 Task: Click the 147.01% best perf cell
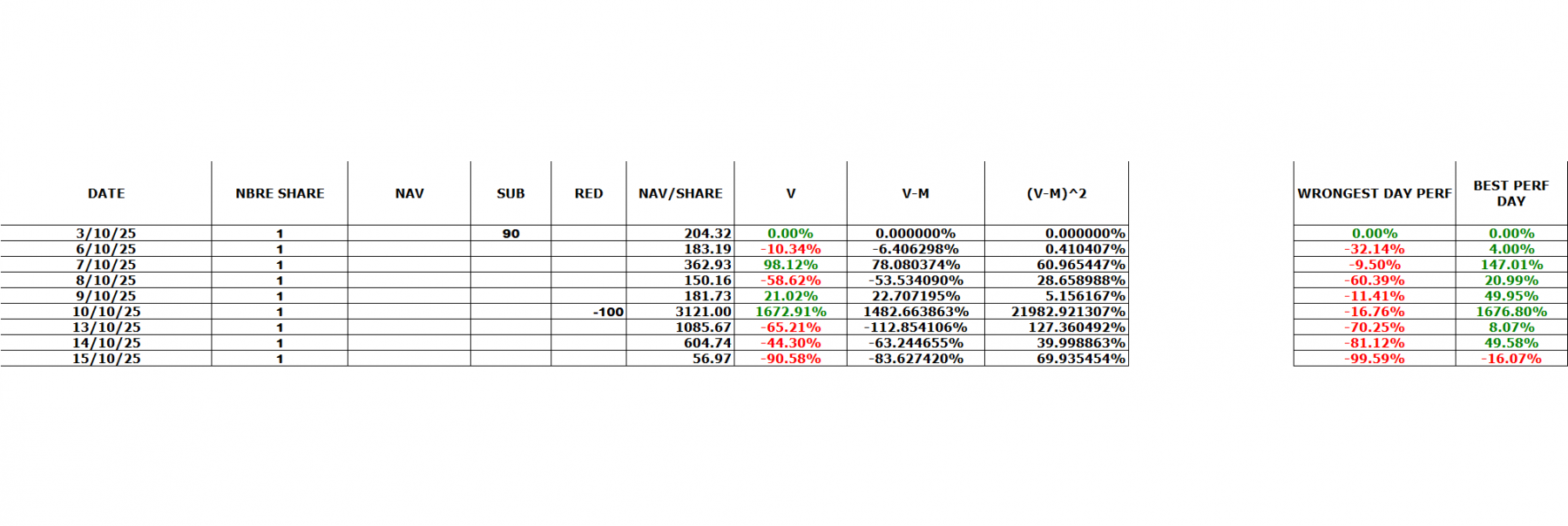1511,265
